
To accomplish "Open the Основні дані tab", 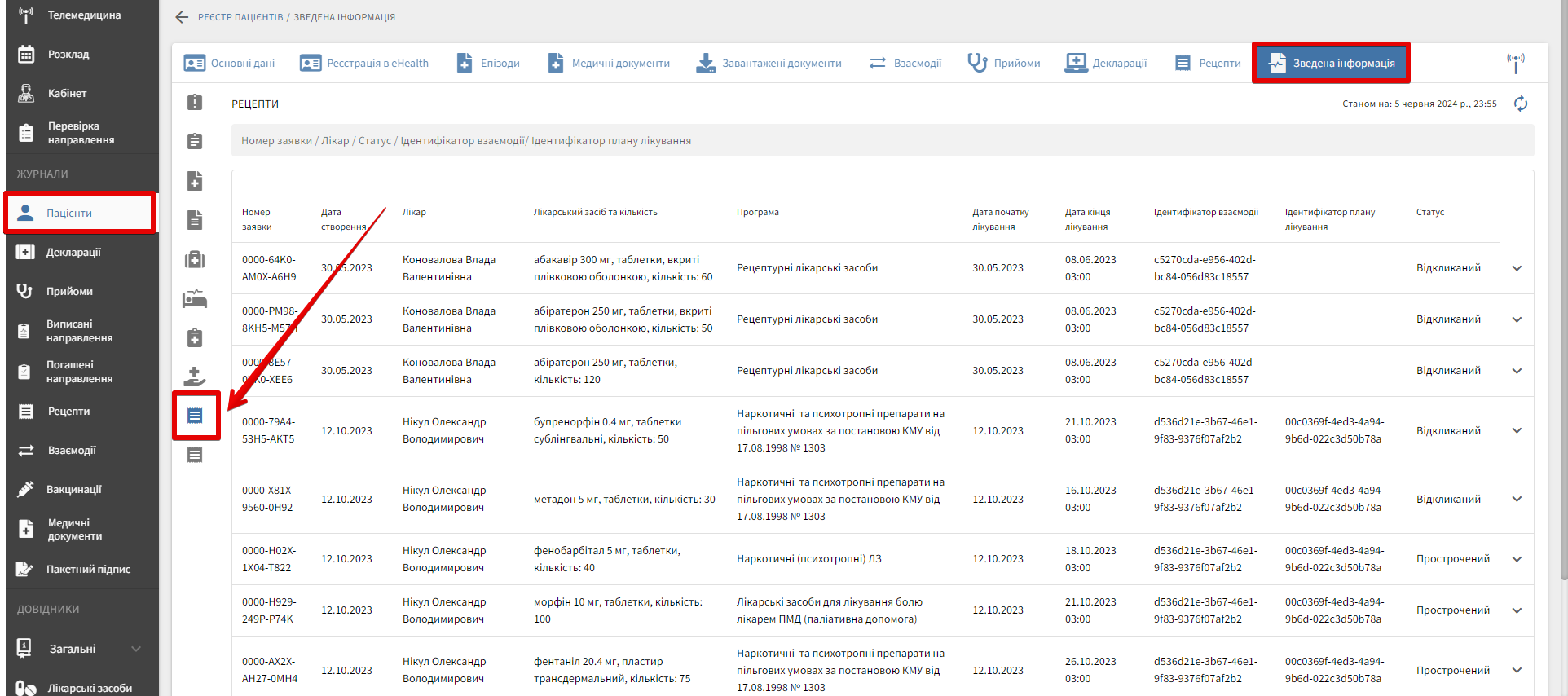I will tap(230, 63).
